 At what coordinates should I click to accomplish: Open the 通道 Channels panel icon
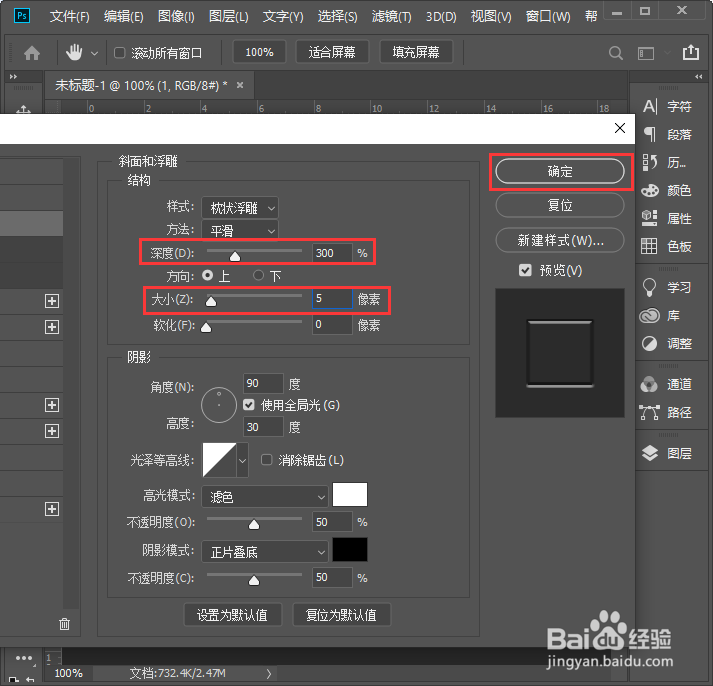coord(649,385)
